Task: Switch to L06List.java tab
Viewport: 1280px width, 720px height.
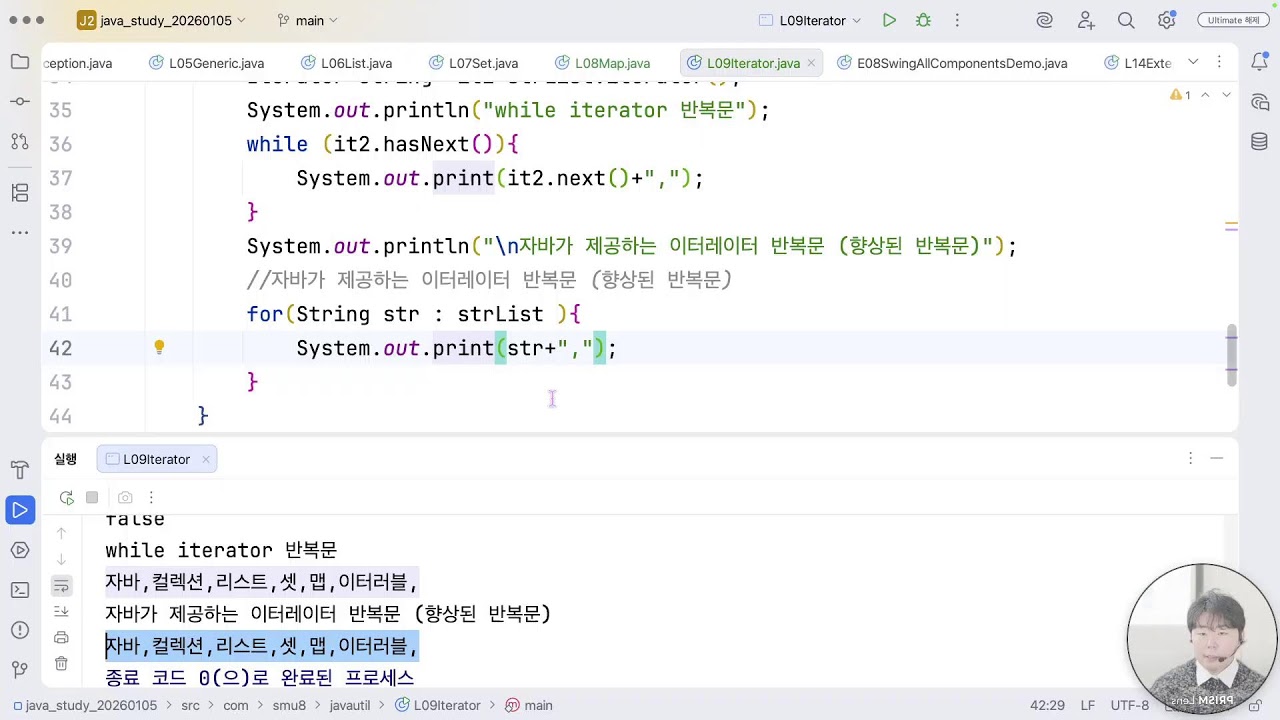Action: pos(346,63)
